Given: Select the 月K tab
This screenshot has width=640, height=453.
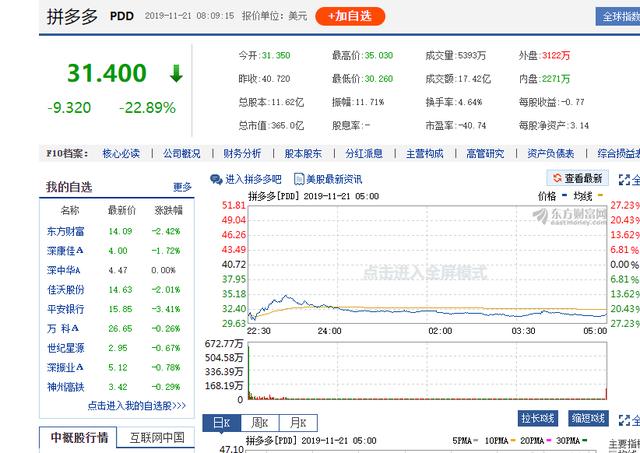Looking at the screenshot, I should tap(298, 423).
